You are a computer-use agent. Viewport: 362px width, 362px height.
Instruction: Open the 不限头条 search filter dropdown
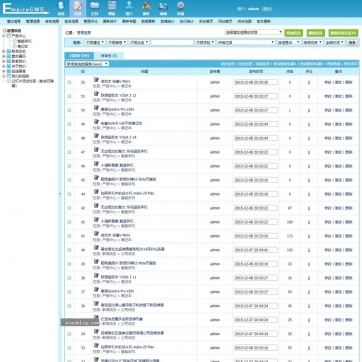pyautogui.click(x=139, y=43)
